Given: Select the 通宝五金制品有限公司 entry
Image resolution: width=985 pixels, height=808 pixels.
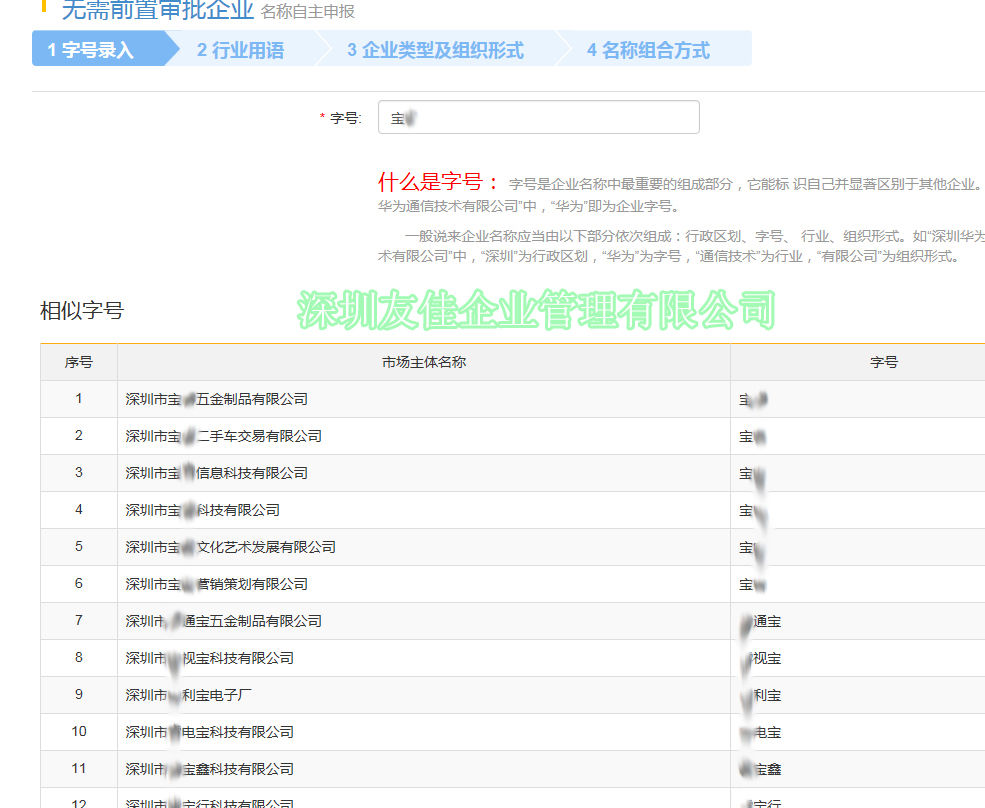Looking at the screenshot, I should tap(224, 621).
